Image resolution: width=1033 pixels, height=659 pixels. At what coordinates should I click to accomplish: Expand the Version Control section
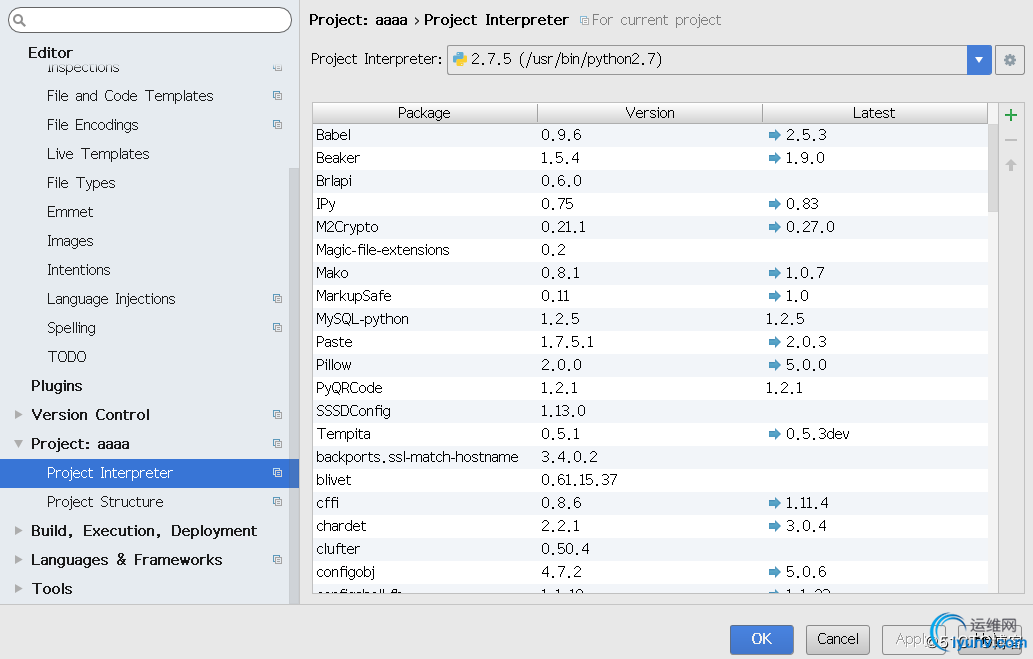[x=18, y=415]
